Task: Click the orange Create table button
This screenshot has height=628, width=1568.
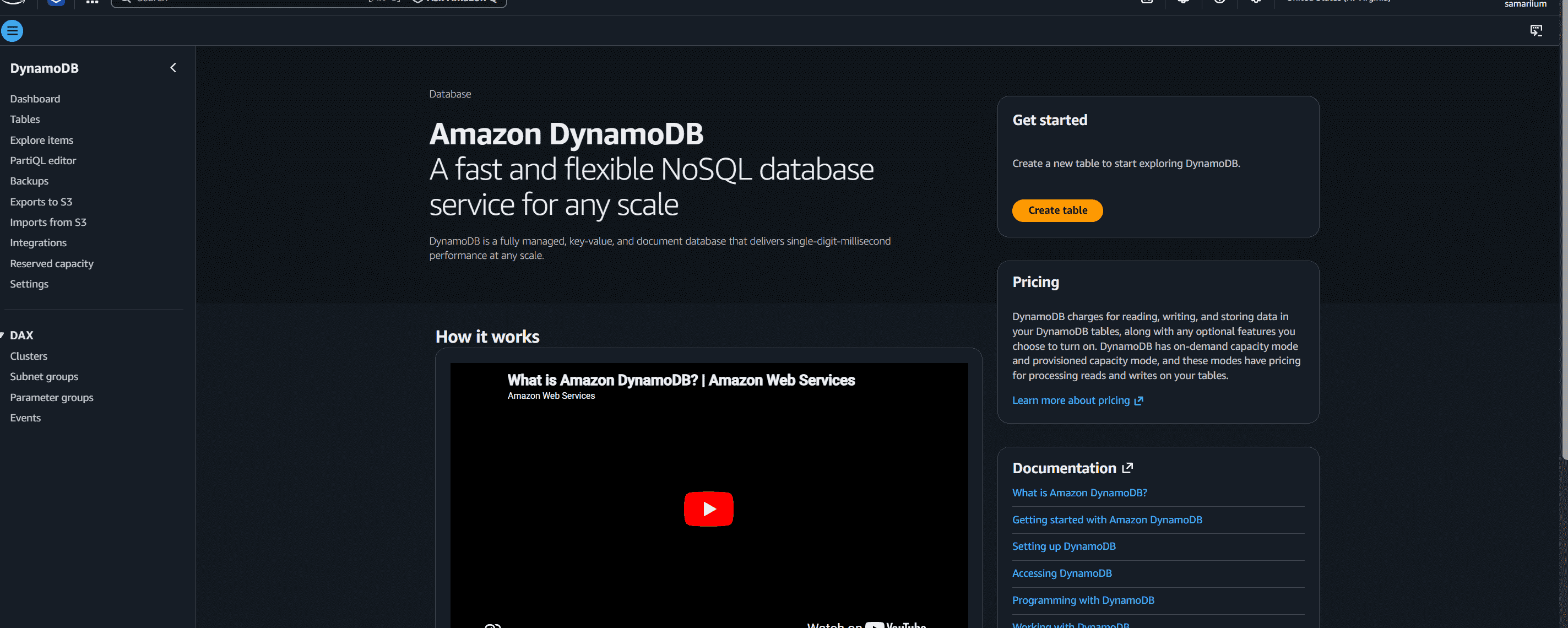Action: click(x=1057, y=210)
